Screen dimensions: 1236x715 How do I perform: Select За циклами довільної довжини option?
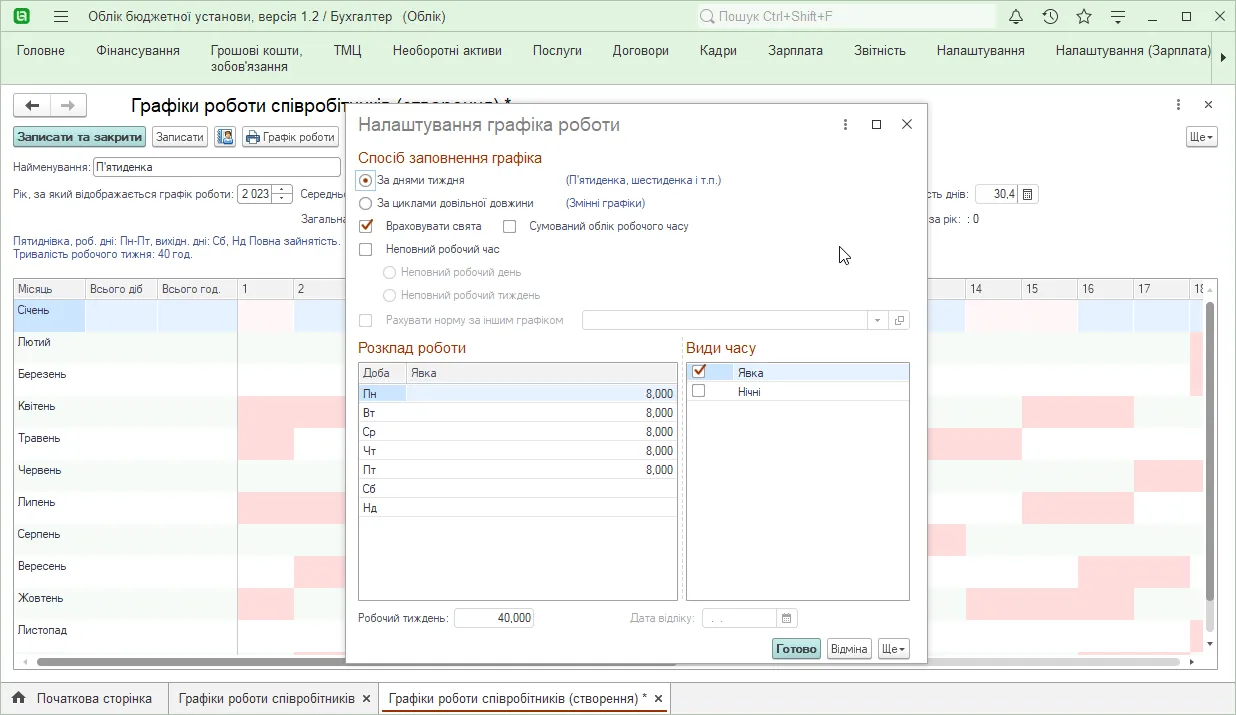point(366,203)
